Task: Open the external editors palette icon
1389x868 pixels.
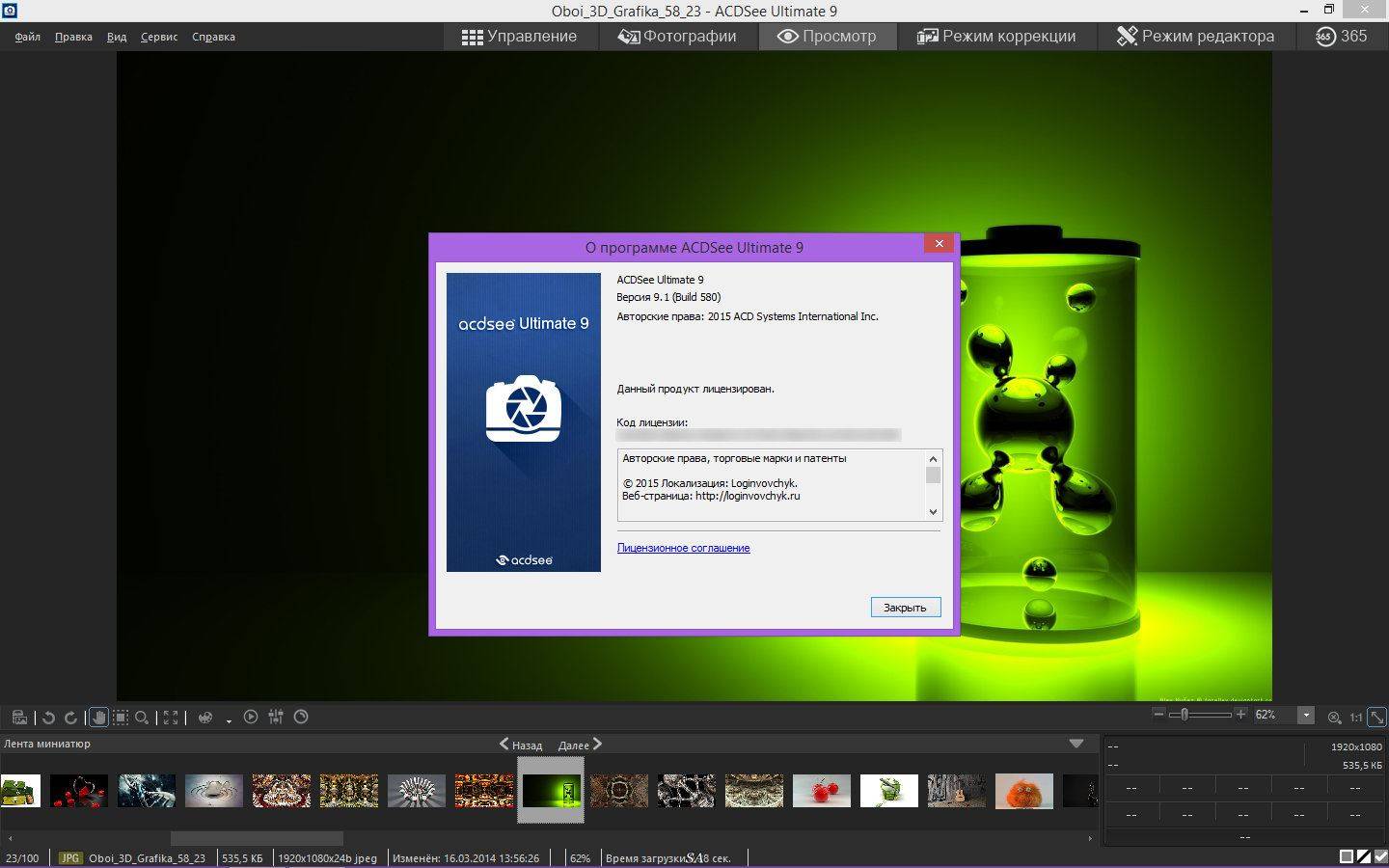Action: pyautogui.click(x=204, y=718)
